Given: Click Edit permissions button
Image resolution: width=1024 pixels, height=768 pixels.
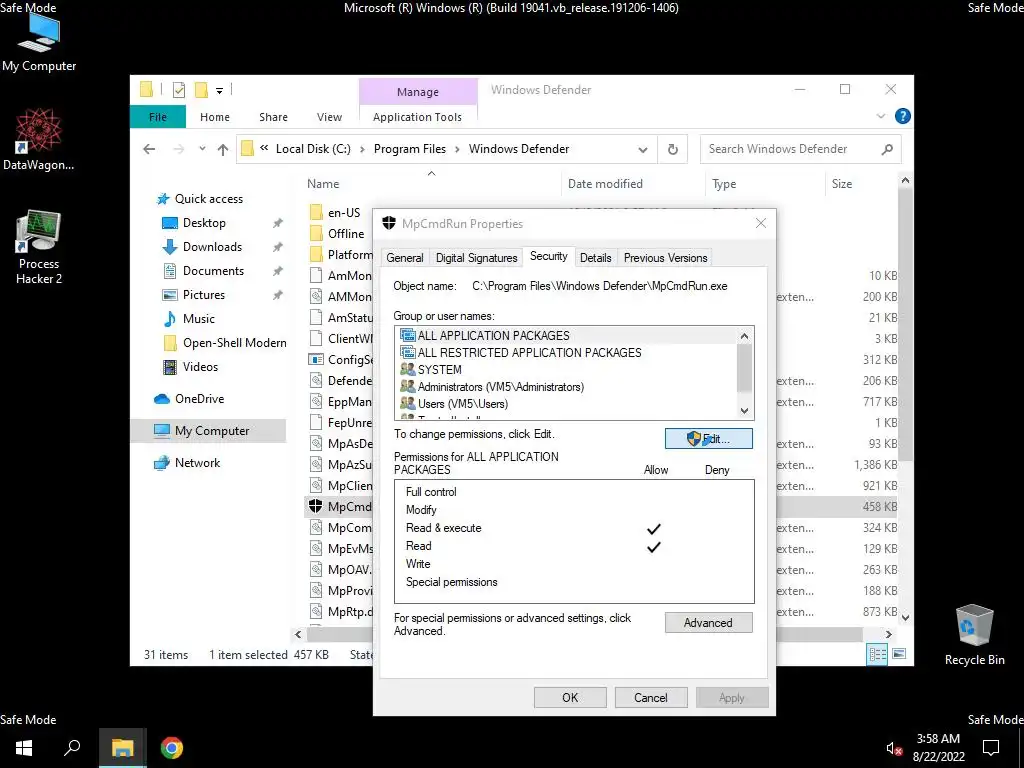Looking at the screenshot, I should pos(709,439).
